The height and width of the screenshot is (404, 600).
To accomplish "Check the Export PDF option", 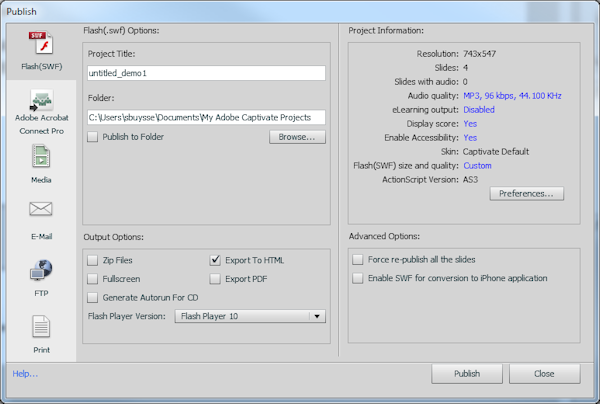I will [x=215, y=279].
